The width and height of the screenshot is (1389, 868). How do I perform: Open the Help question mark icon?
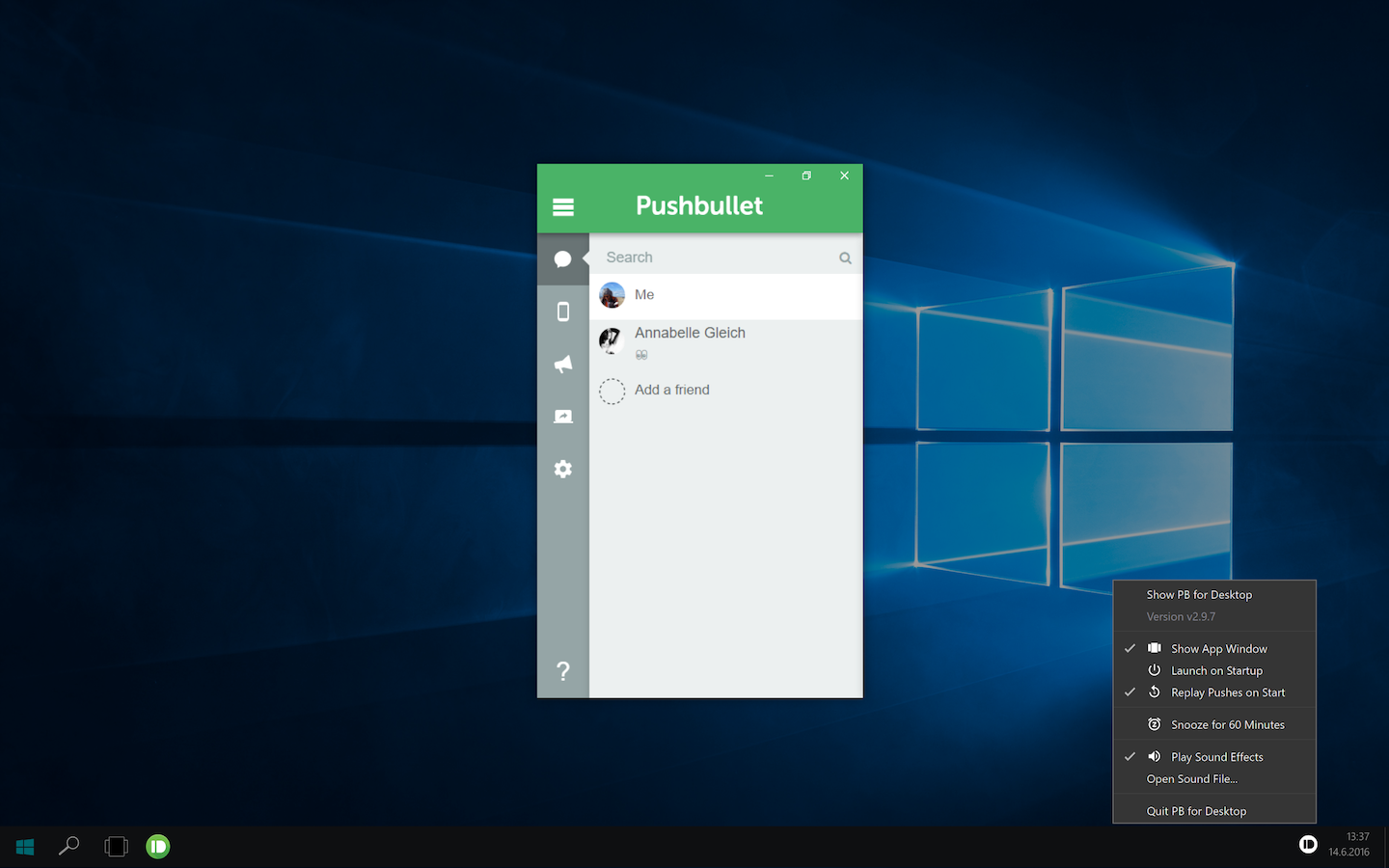click(x=563, y=671)
